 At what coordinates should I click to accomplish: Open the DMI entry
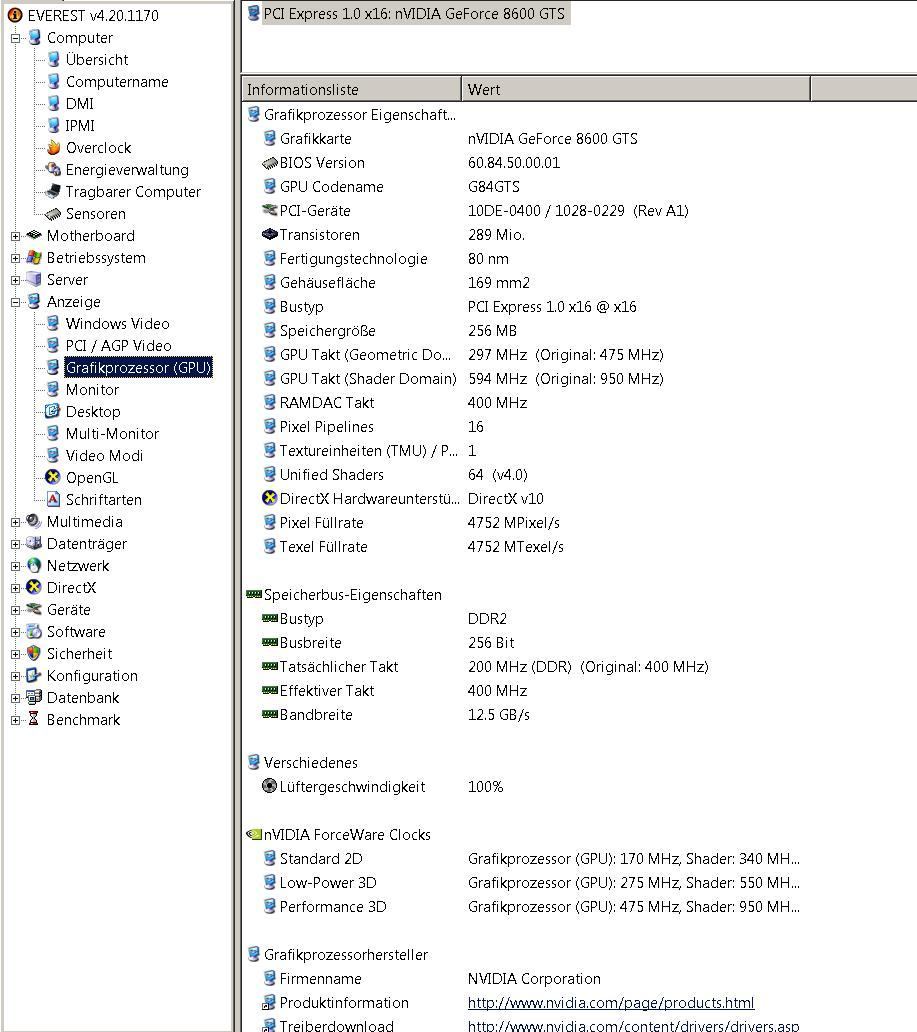pyautogui.click(x=80, y=103)
